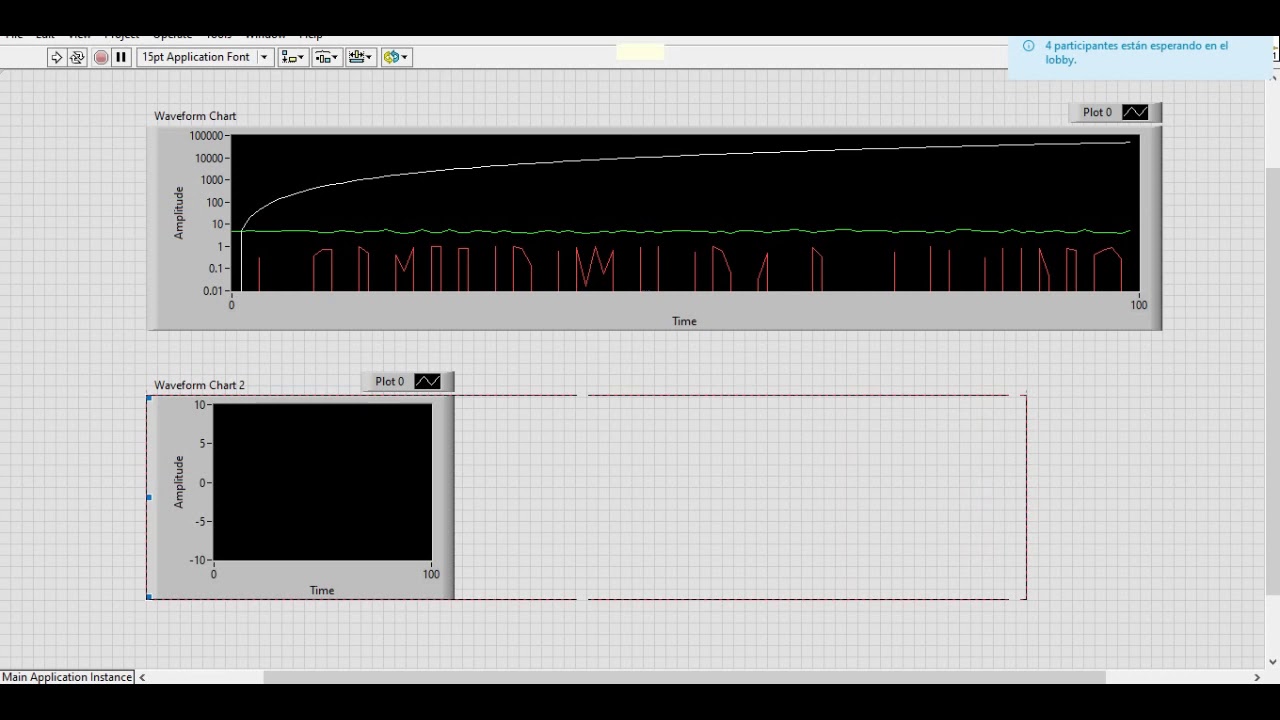This screenshot has height=720, width=1280.
Task: Click the Plot 0 legend icon of Waveform Chart
Action: [x=1135, y=112]
